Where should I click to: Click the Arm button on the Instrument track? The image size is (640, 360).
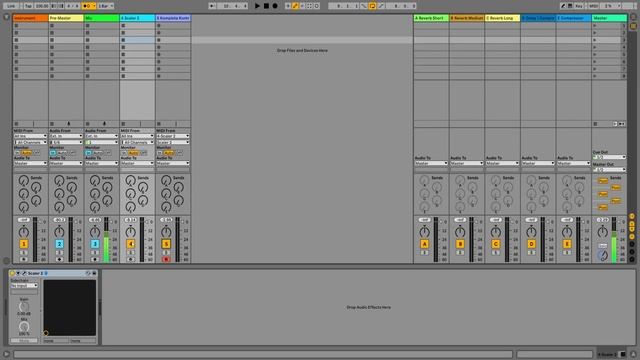click(24, 259)
